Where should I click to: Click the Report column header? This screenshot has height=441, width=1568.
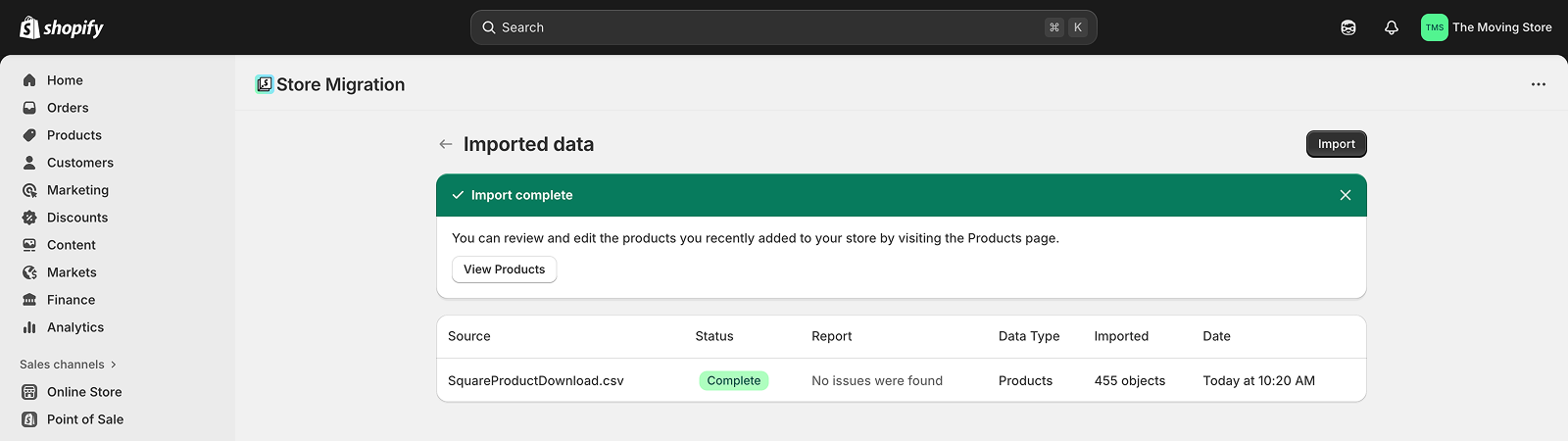[832, 336]
